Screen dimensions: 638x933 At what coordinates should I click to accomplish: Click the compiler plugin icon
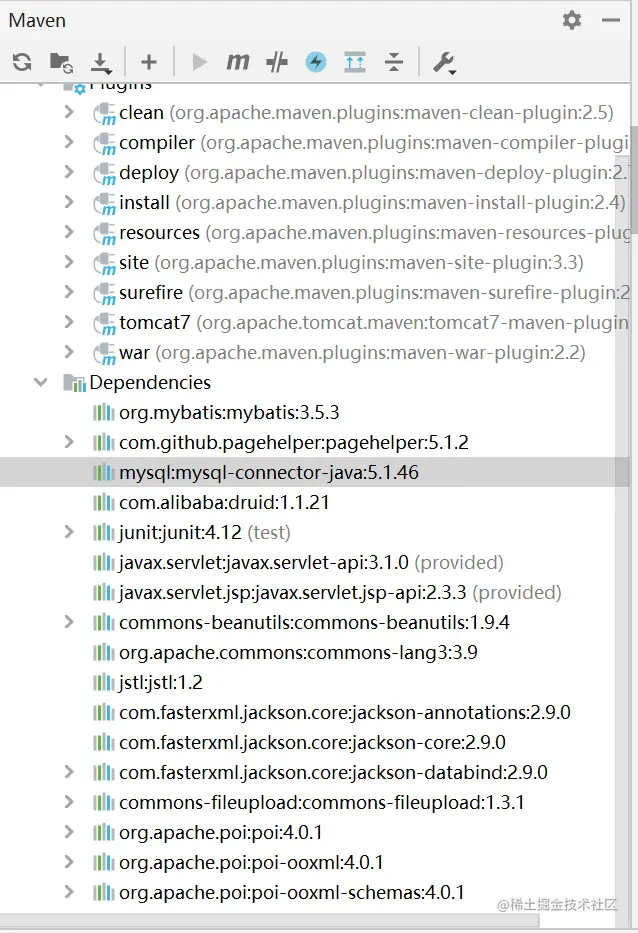tap(104, 143)
